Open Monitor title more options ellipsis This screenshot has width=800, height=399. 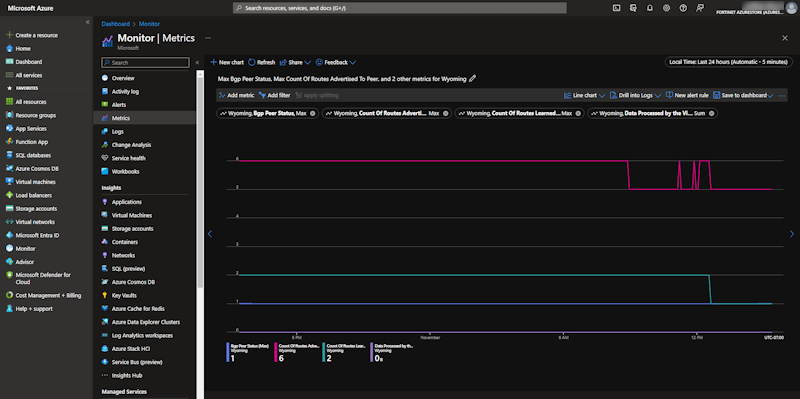208,38
